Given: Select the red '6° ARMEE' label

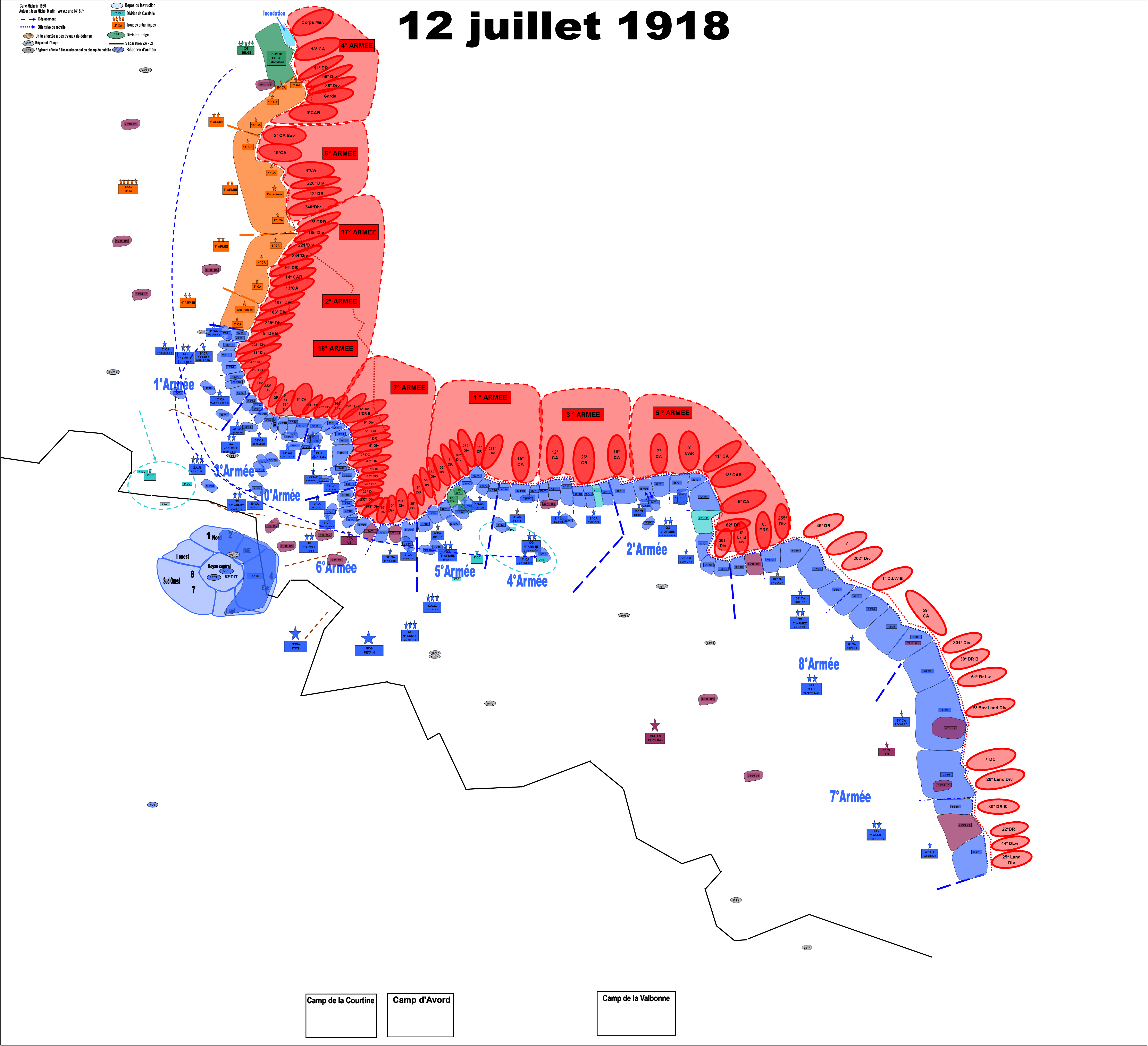Looking at the screenshot, I should (x=341, y=153).
